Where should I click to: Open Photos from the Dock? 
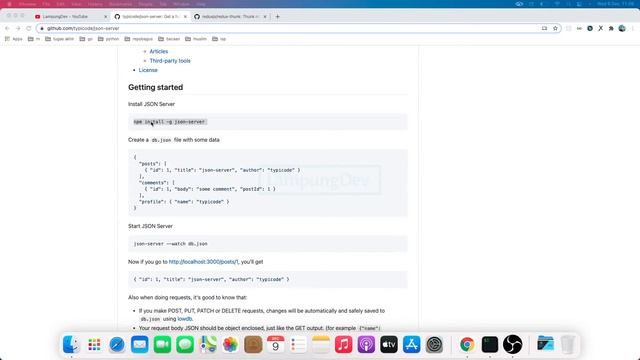pyautogui.click(x=230, y=344)
